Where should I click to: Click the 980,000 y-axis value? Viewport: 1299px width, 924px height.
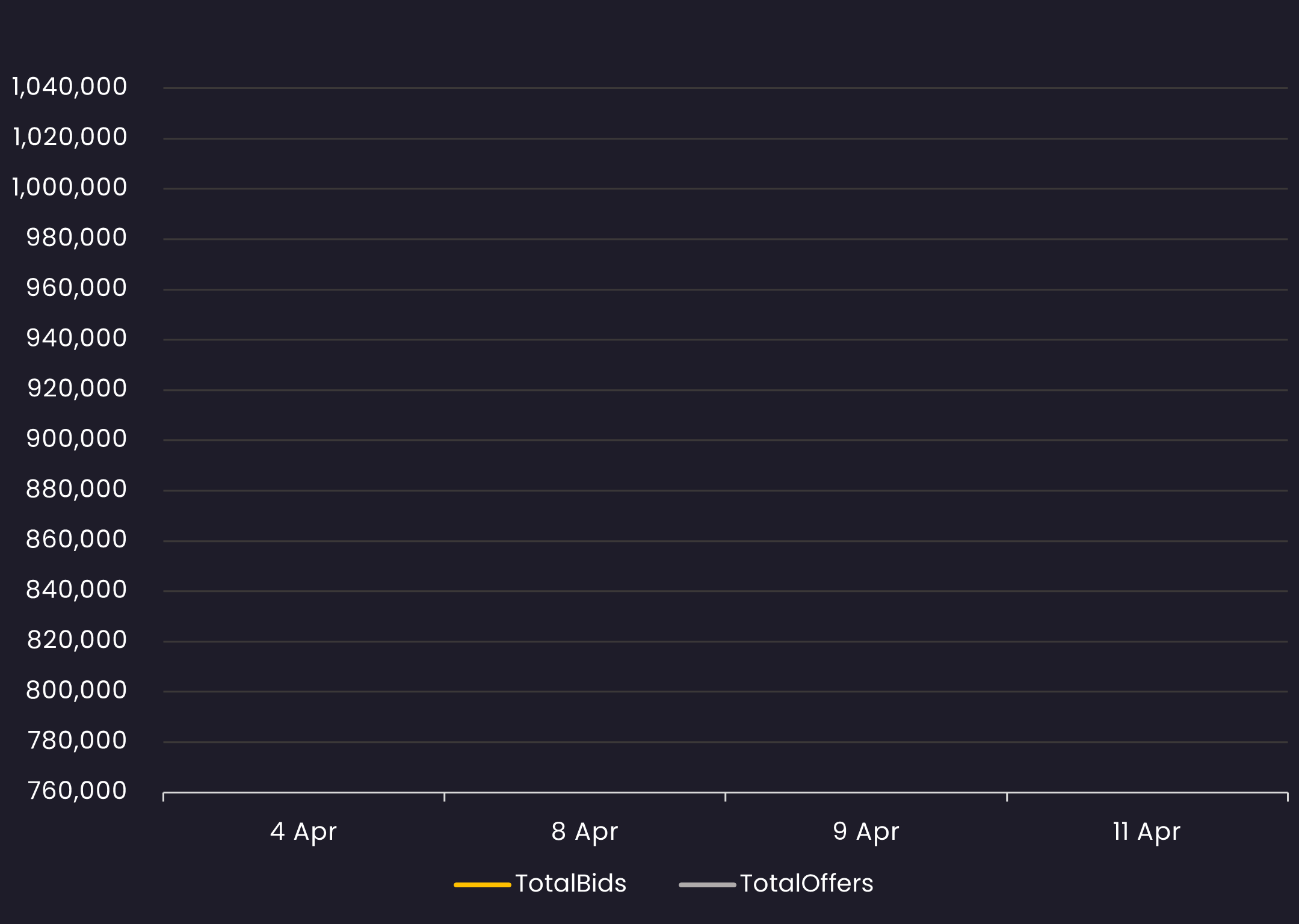(76, 238)
